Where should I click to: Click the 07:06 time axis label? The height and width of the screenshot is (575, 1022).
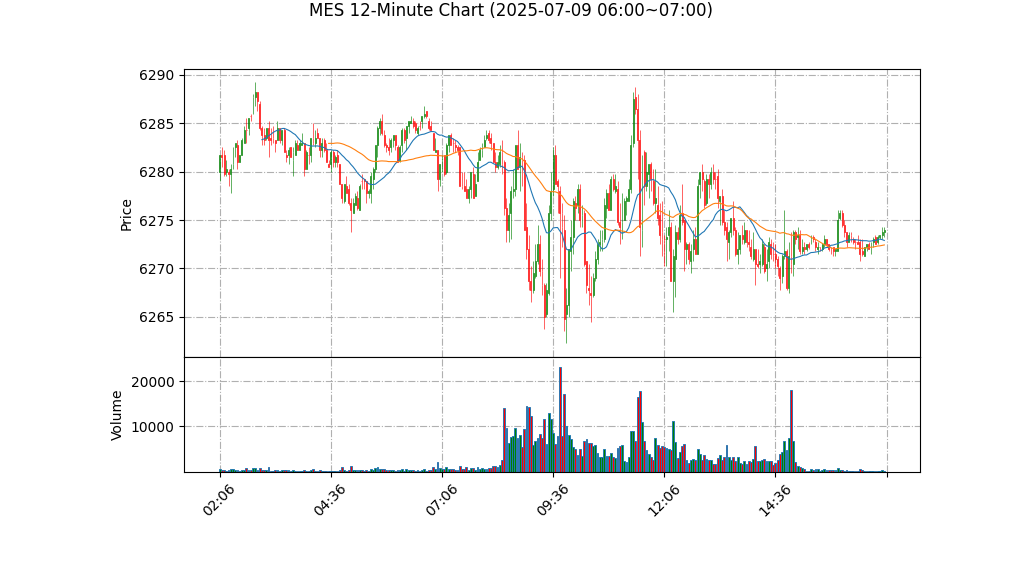pos(441,501)
